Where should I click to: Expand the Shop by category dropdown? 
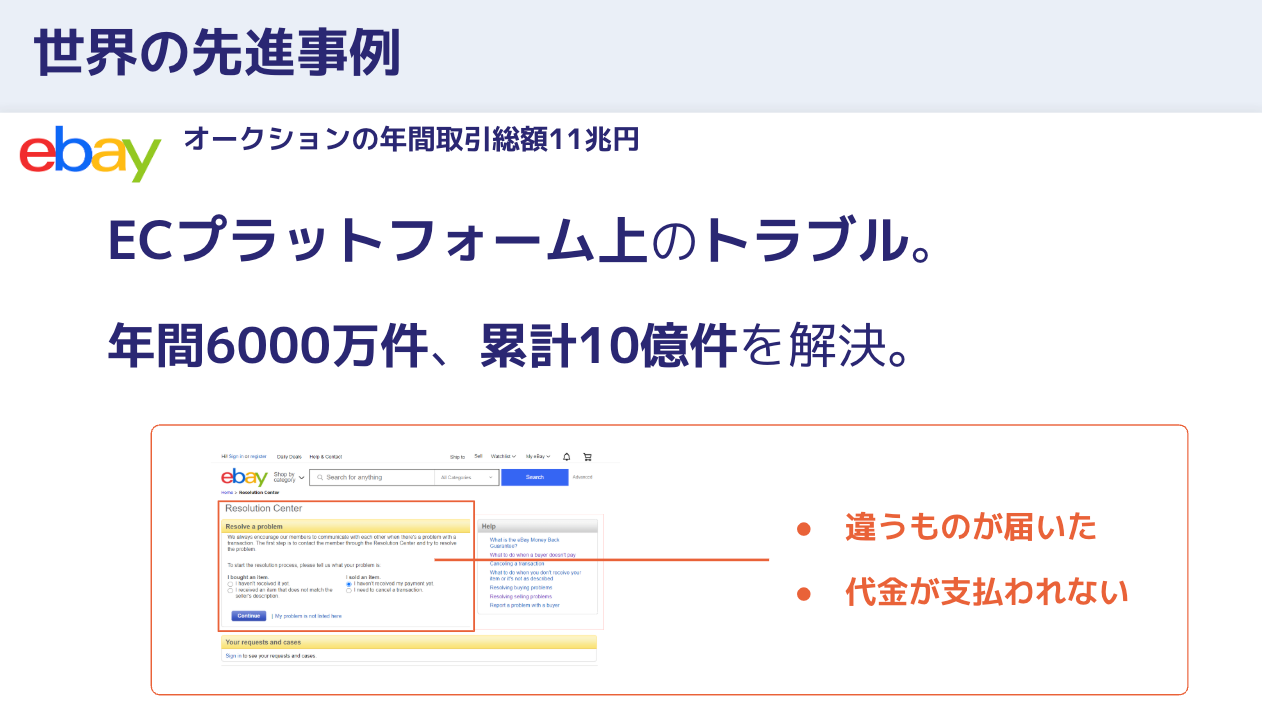(289, 477)
